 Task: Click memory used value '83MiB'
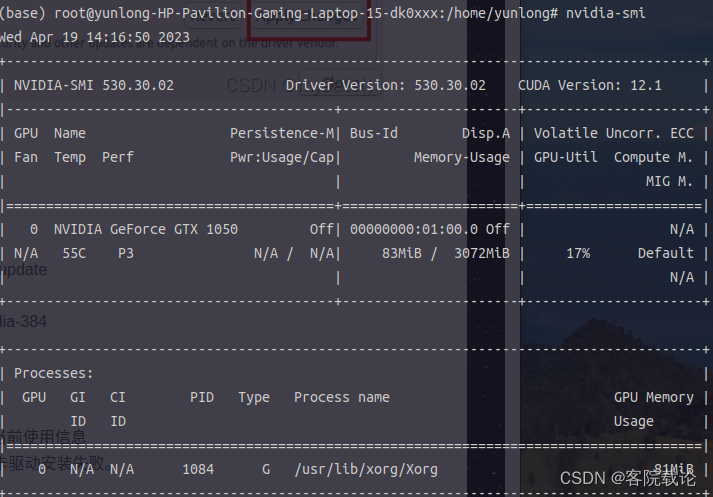pyautogui.click(x=402, y=253)
